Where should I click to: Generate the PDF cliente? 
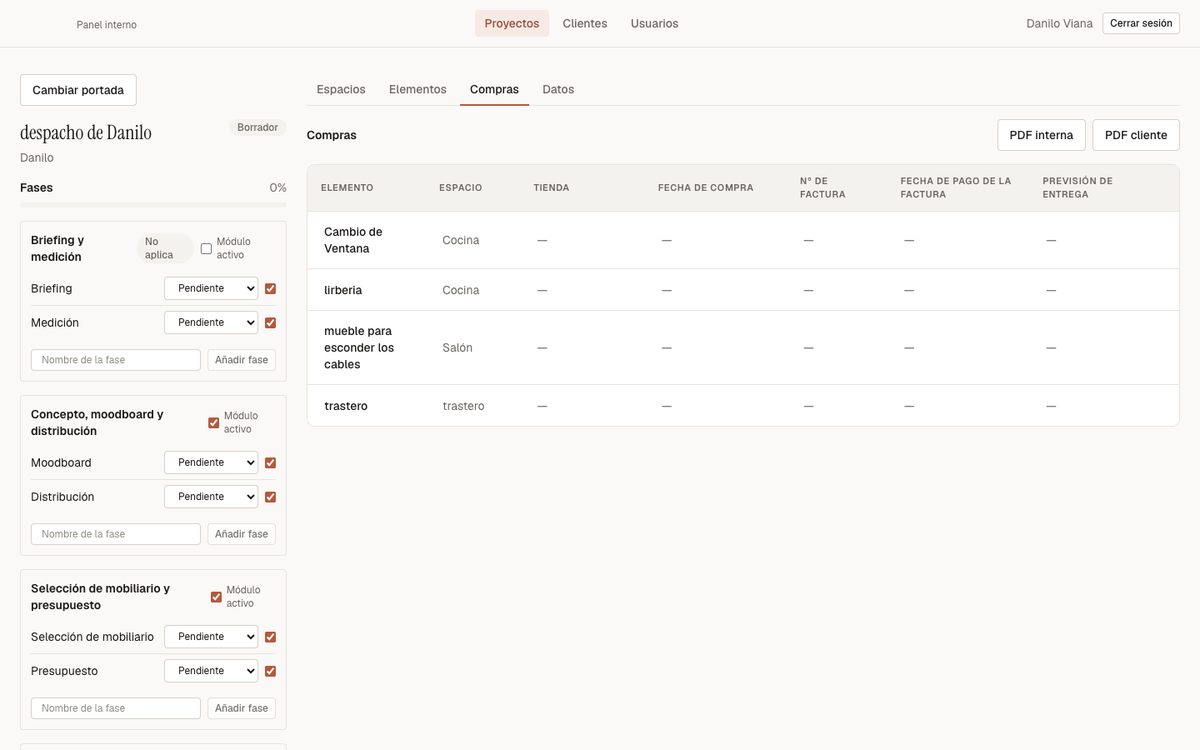[x=1136, y=135]
